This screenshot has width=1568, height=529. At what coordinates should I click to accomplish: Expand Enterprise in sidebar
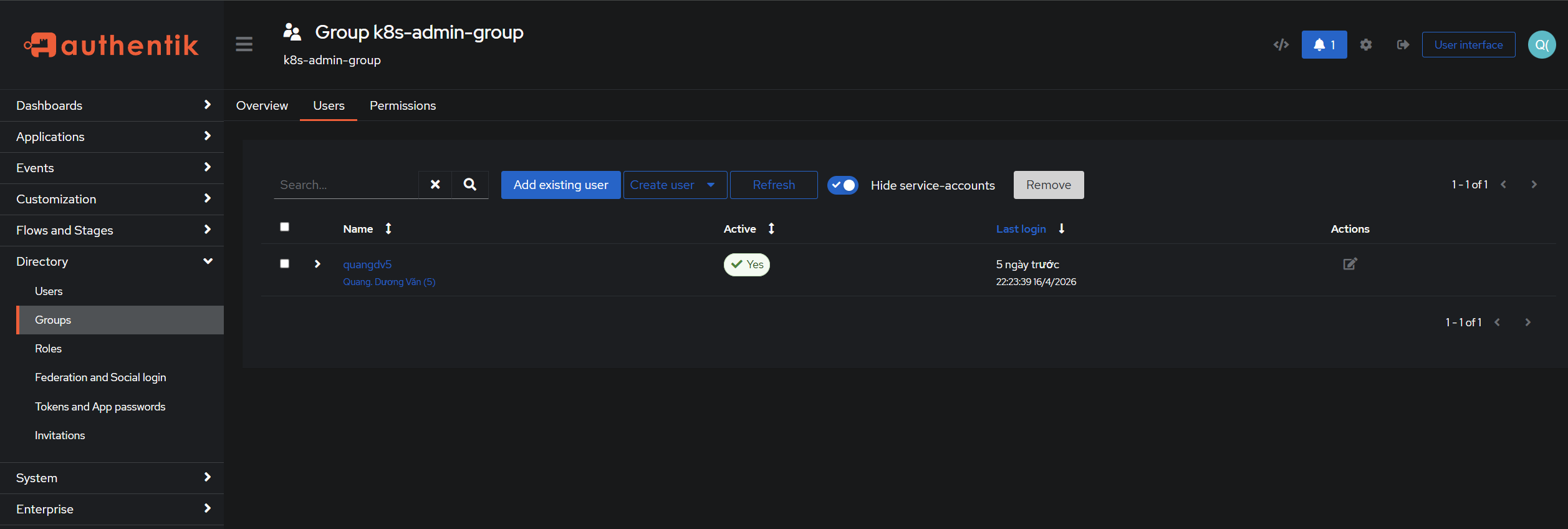click(x=112, y=509)
